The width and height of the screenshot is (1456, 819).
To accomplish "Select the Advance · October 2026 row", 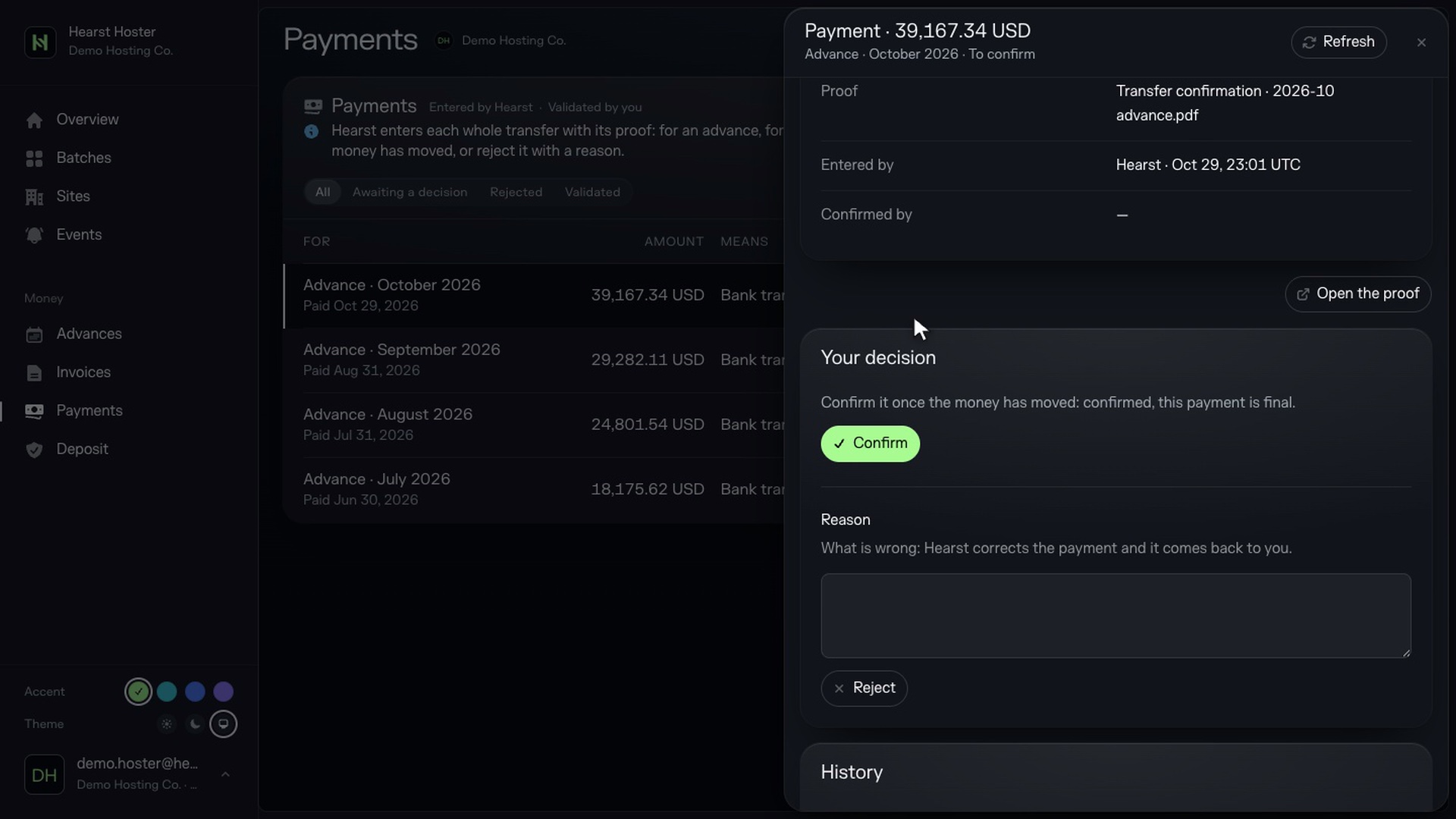I will [534, 296].
